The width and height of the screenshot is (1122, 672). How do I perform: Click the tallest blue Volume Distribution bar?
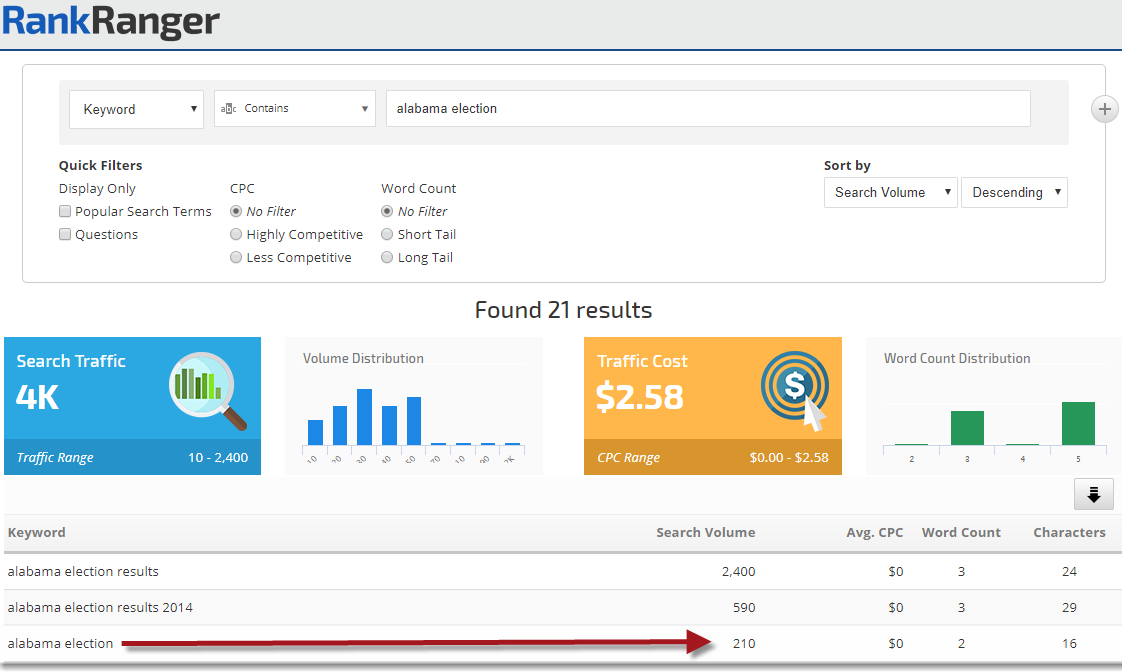[x=364, y=417]
